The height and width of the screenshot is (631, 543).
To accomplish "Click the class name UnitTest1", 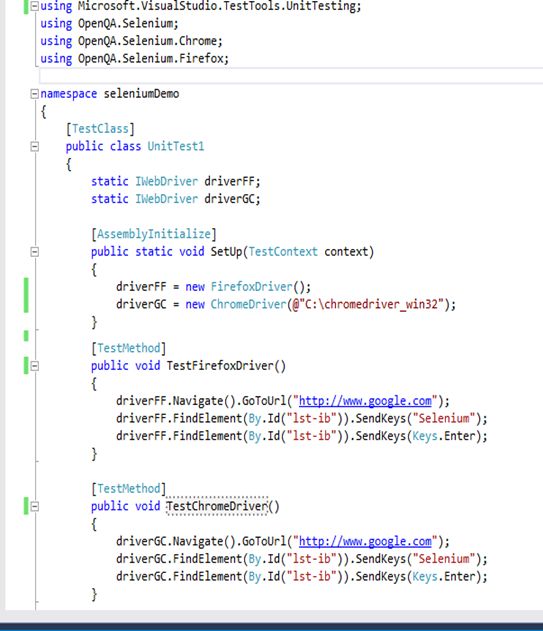I will click(176, 146).
